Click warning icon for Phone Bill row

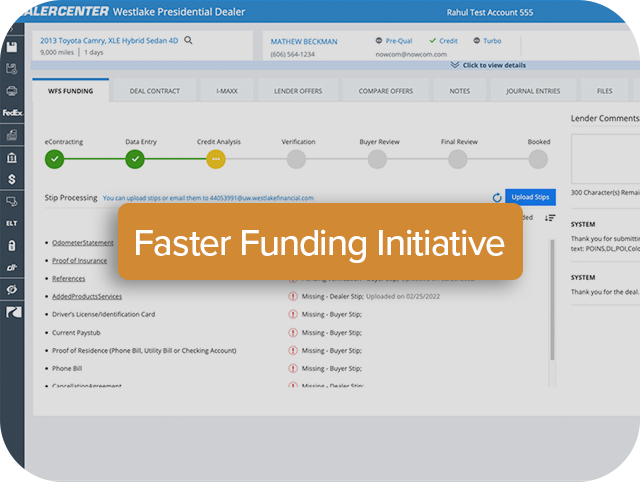[x=293, y=369]
